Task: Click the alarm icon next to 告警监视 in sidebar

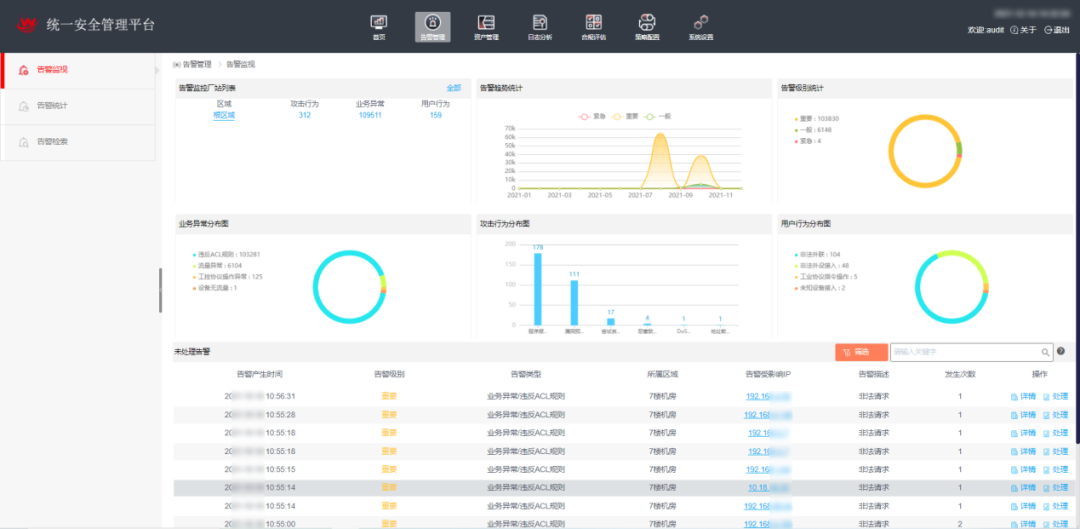Action: click(23, 70)
